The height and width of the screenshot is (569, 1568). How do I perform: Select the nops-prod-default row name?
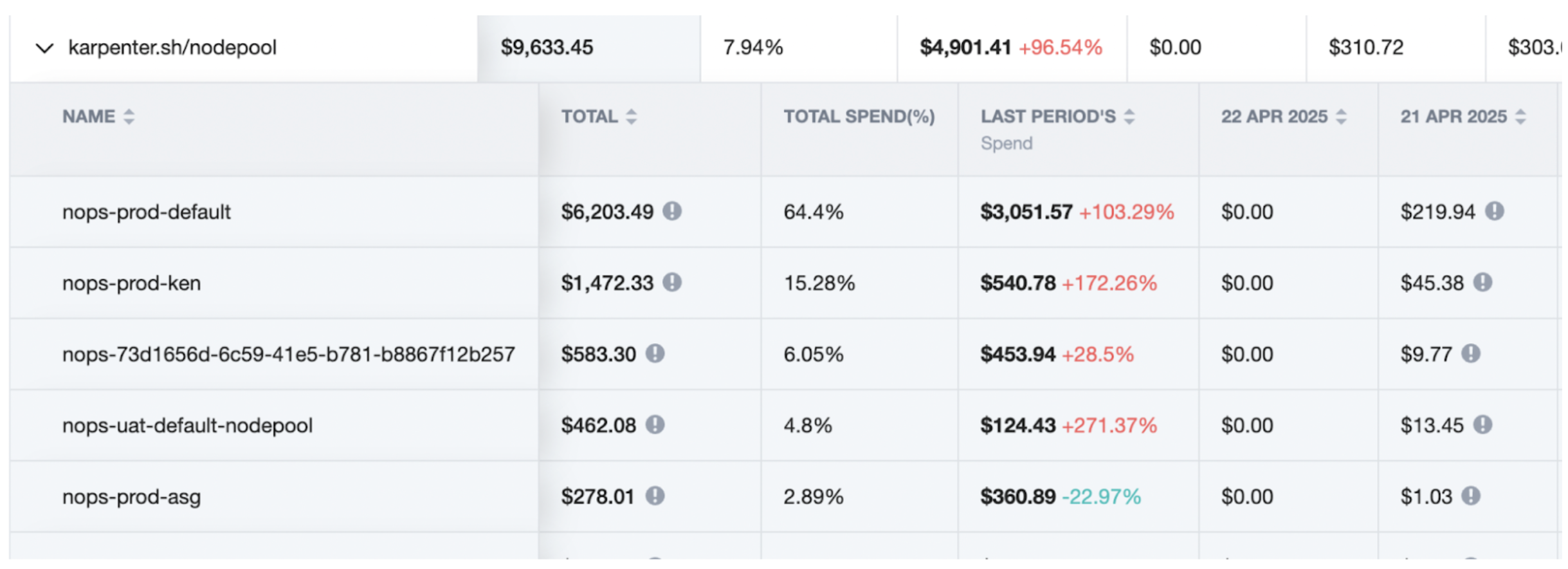(146, 212)
